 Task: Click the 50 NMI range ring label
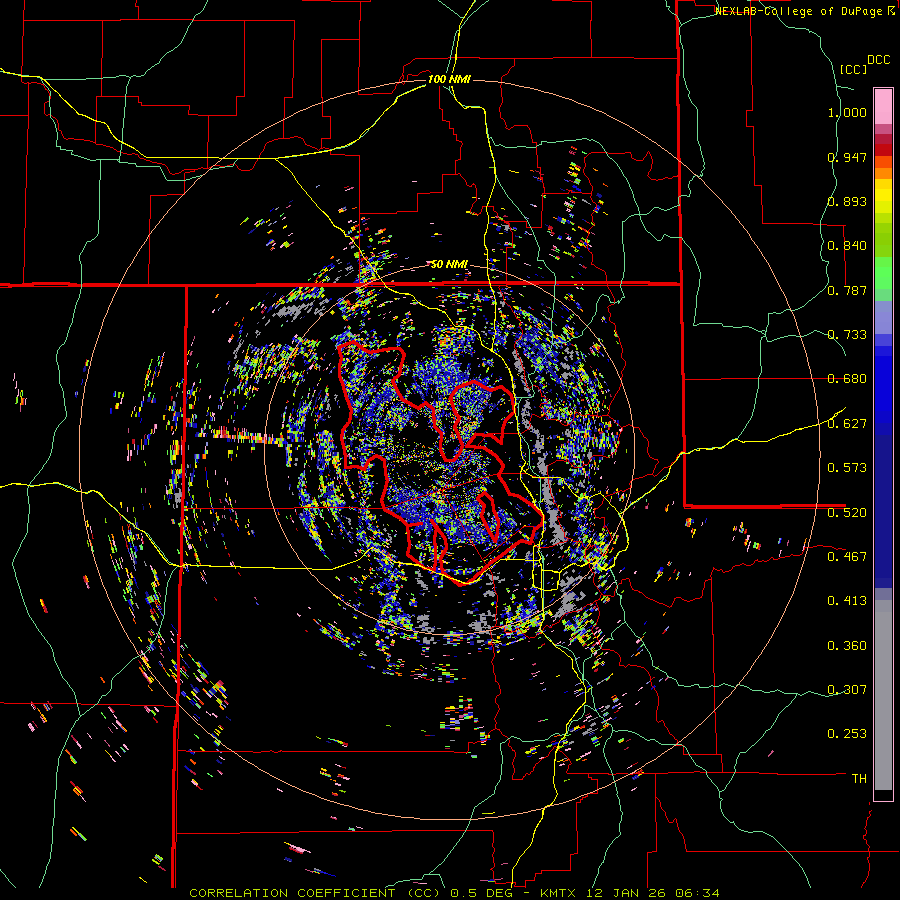tap(449, 264)
